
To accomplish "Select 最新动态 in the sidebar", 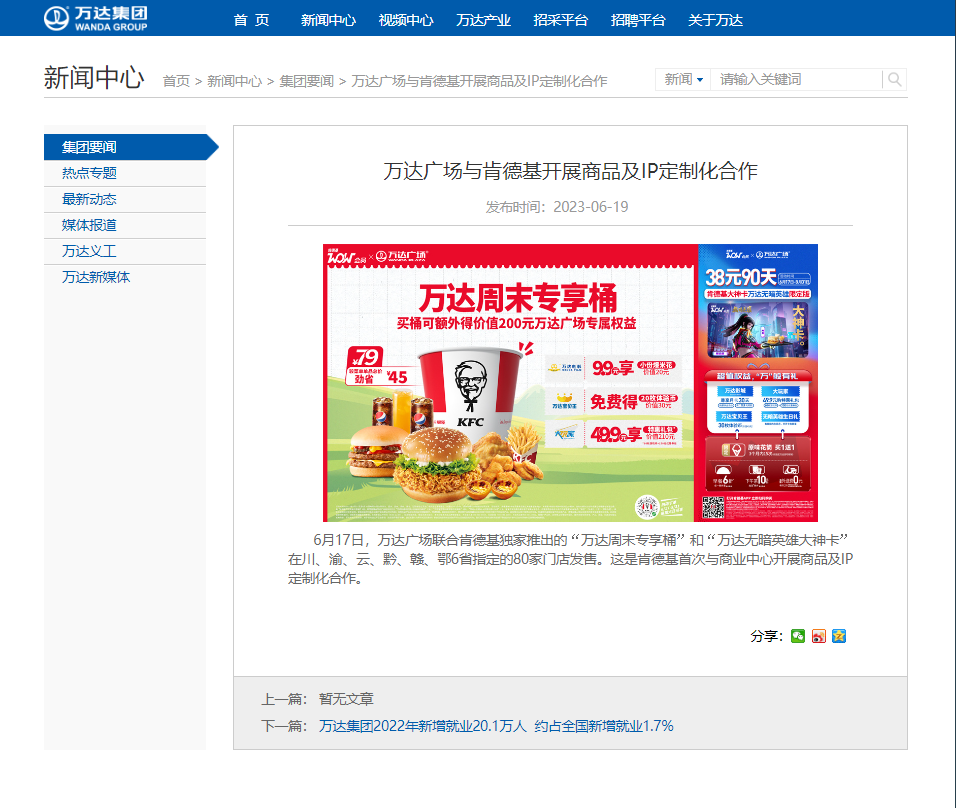I will tap(125, 199).
